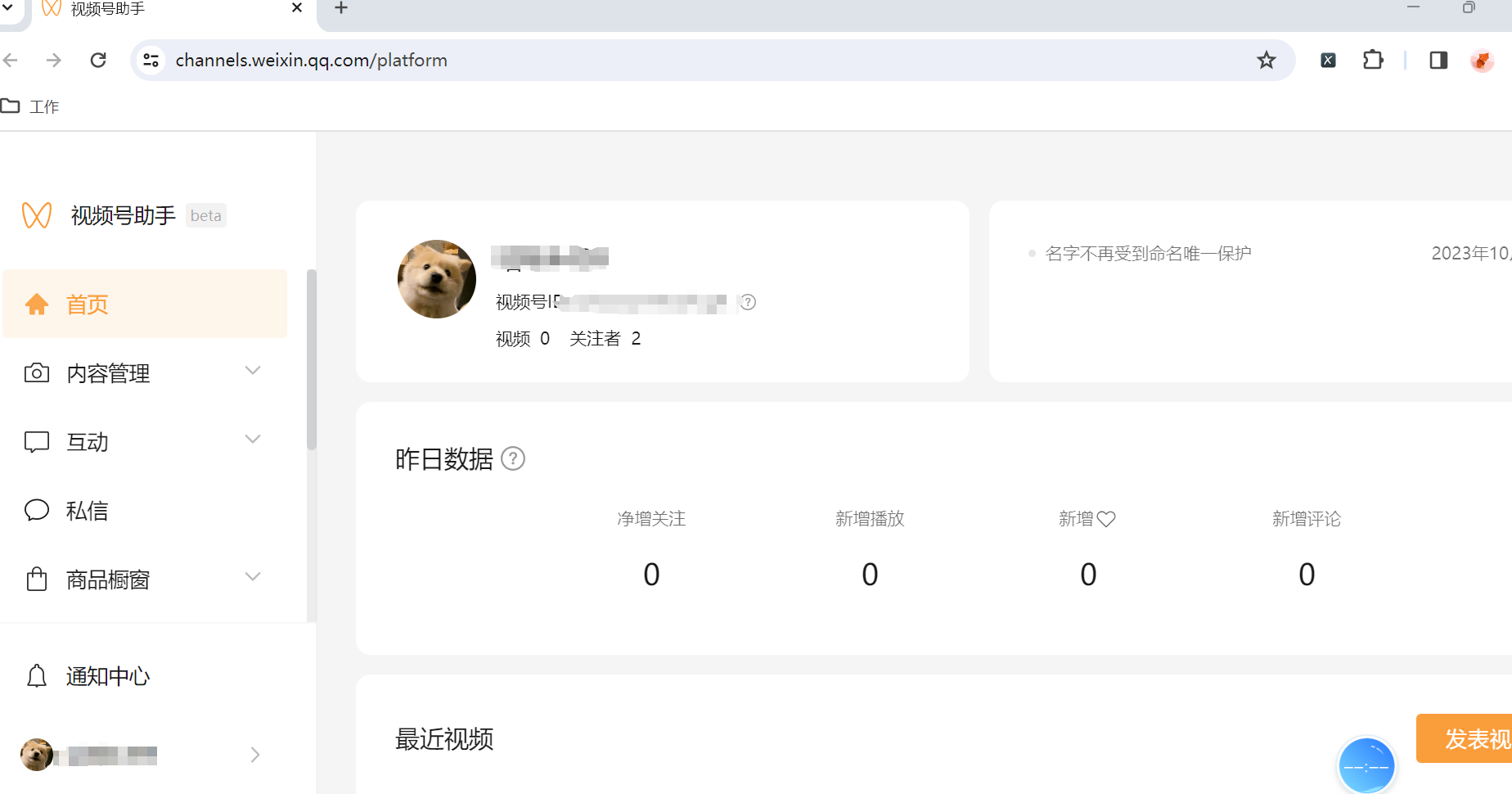Click the browser forward arrow
The image size is (1512, 794).
pyautogui.click(x=54, y=60)
